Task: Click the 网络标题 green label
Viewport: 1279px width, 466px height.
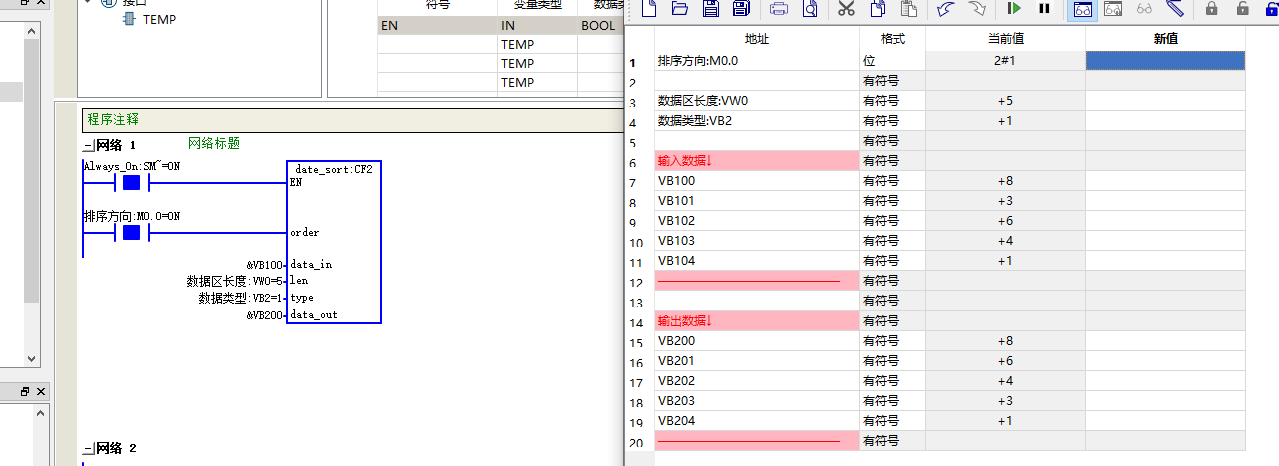Action: click(x=214, y=144)
